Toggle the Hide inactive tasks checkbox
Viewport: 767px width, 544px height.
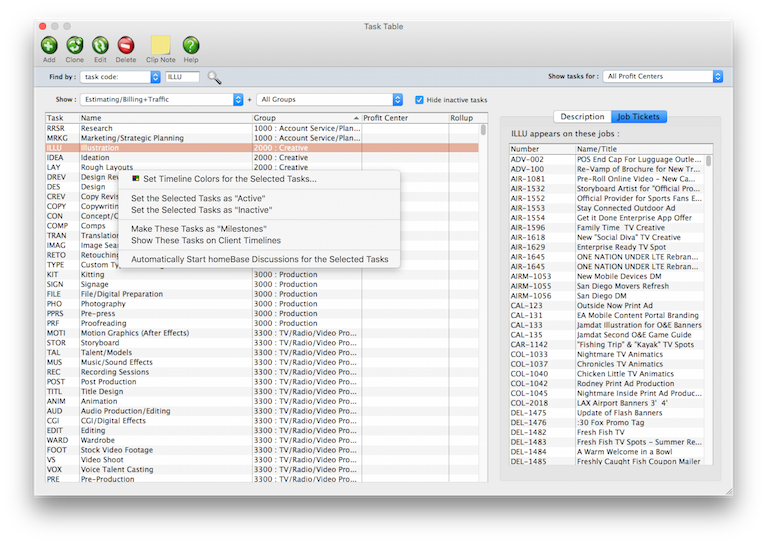click(421, 100)
